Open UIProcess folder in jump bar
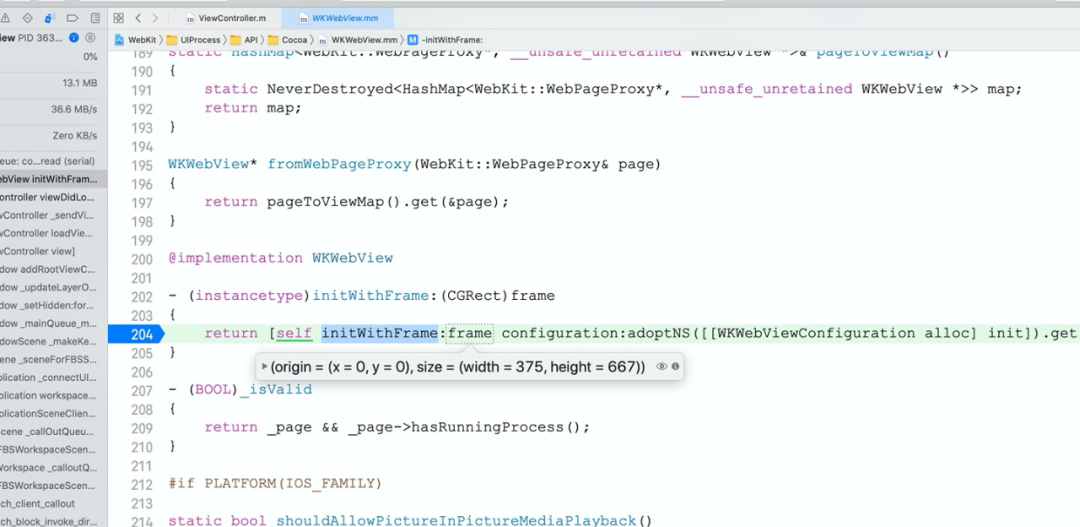 click(194, 40)
